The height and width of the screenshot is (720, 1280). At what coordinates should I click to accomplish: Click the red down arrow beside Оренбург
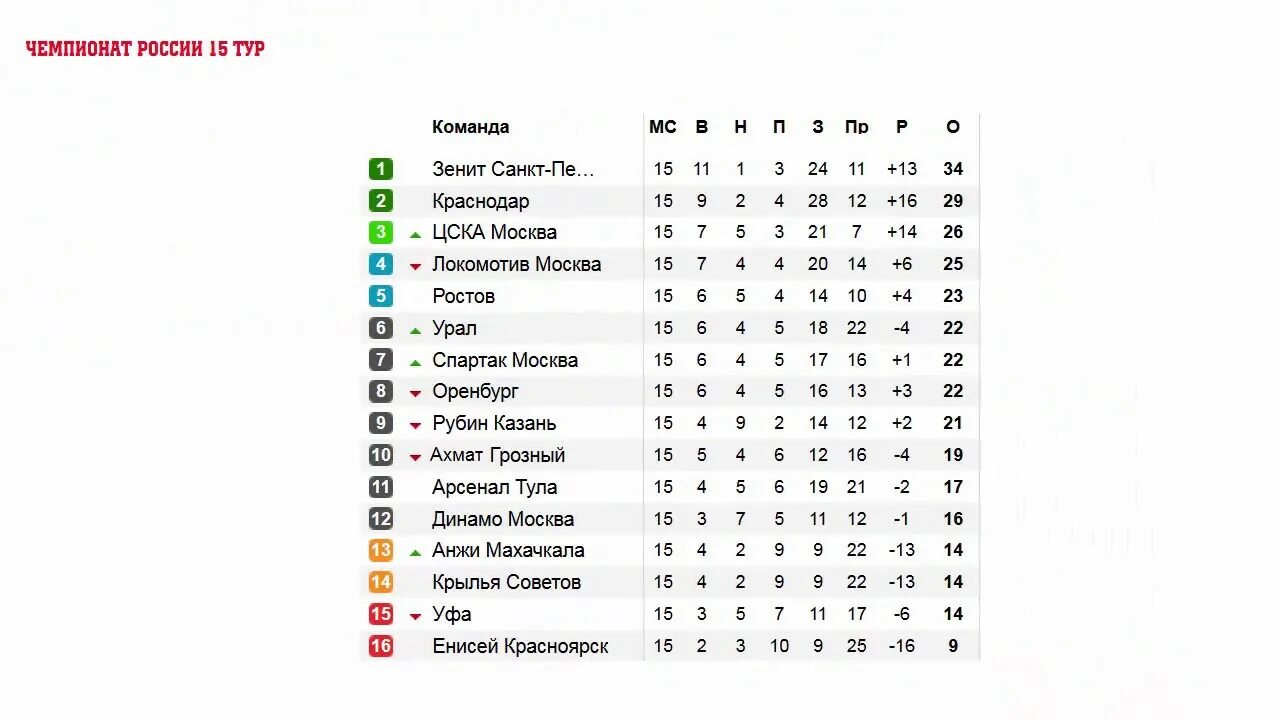point(415,394)
